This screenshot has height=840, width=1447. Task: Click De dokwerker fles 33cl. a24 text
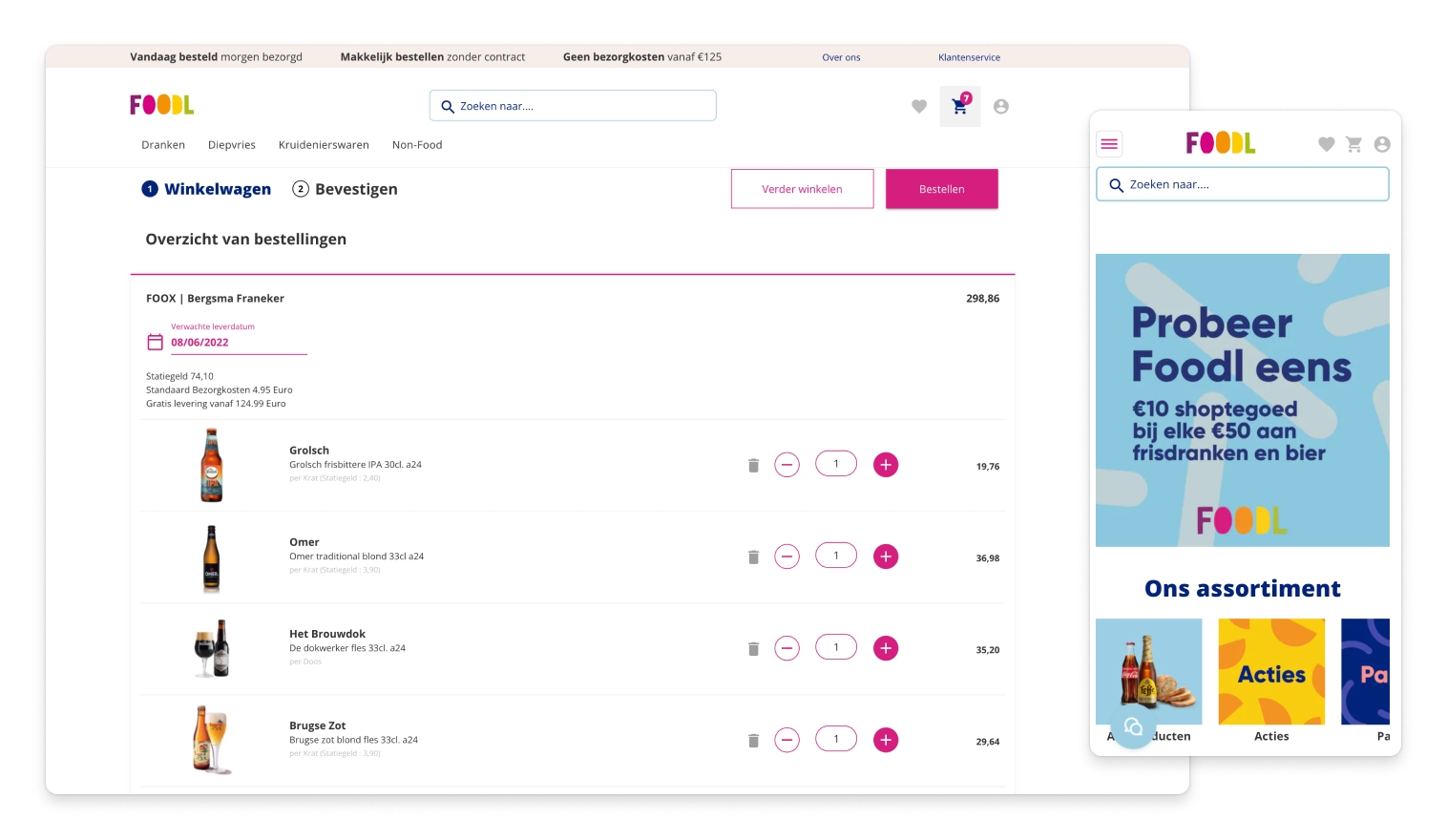point(347,648)
